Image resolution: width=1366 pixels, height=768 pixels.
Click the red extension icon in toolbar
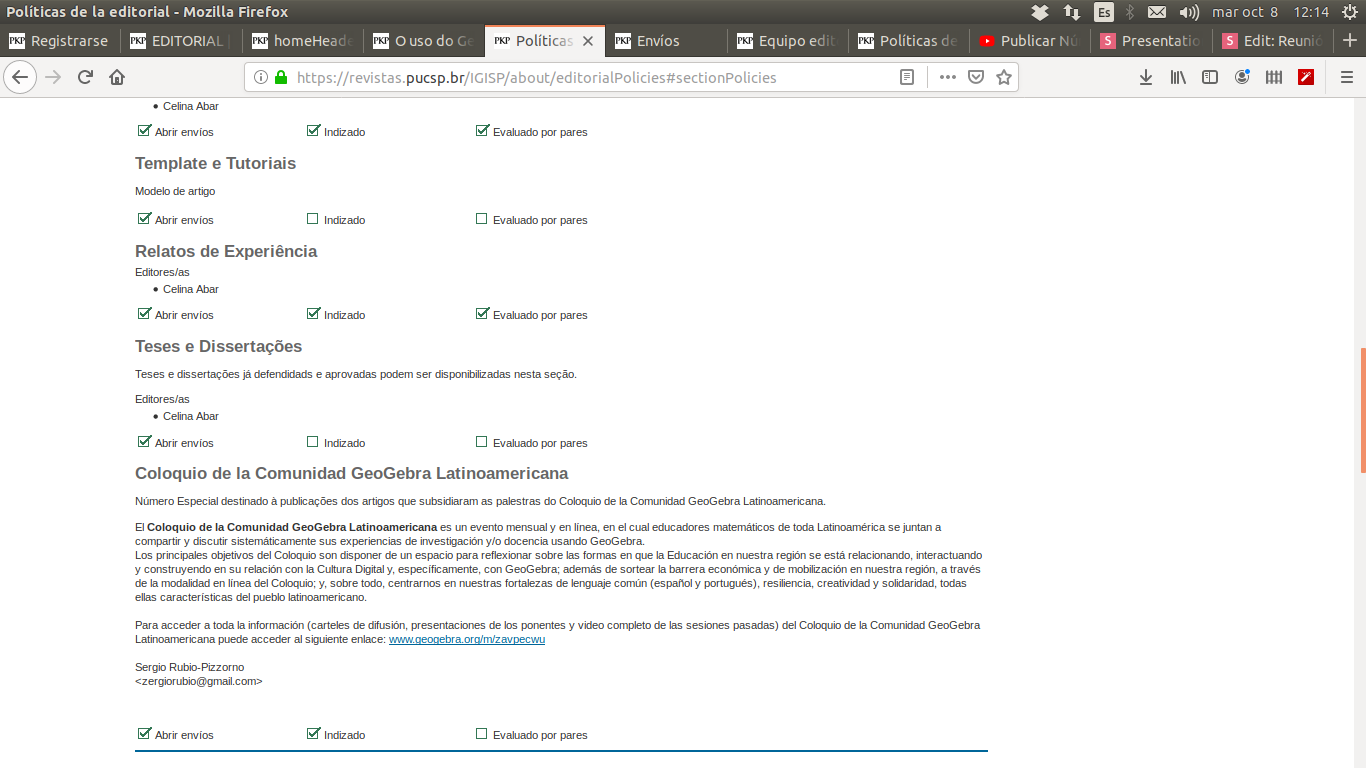pyautogui.click(x=1306, y=77)
